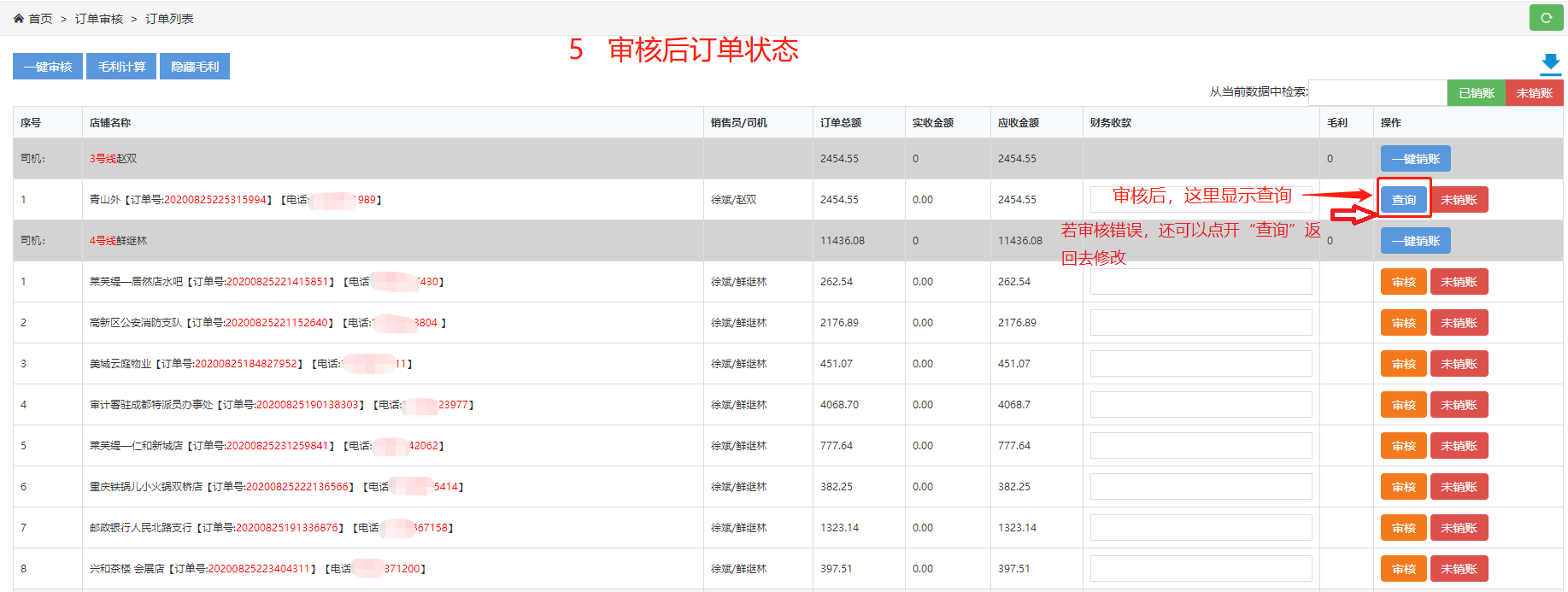Click the home icon in breadcrumb
The height and width of the screenshot is (592, 1568).
19,19
